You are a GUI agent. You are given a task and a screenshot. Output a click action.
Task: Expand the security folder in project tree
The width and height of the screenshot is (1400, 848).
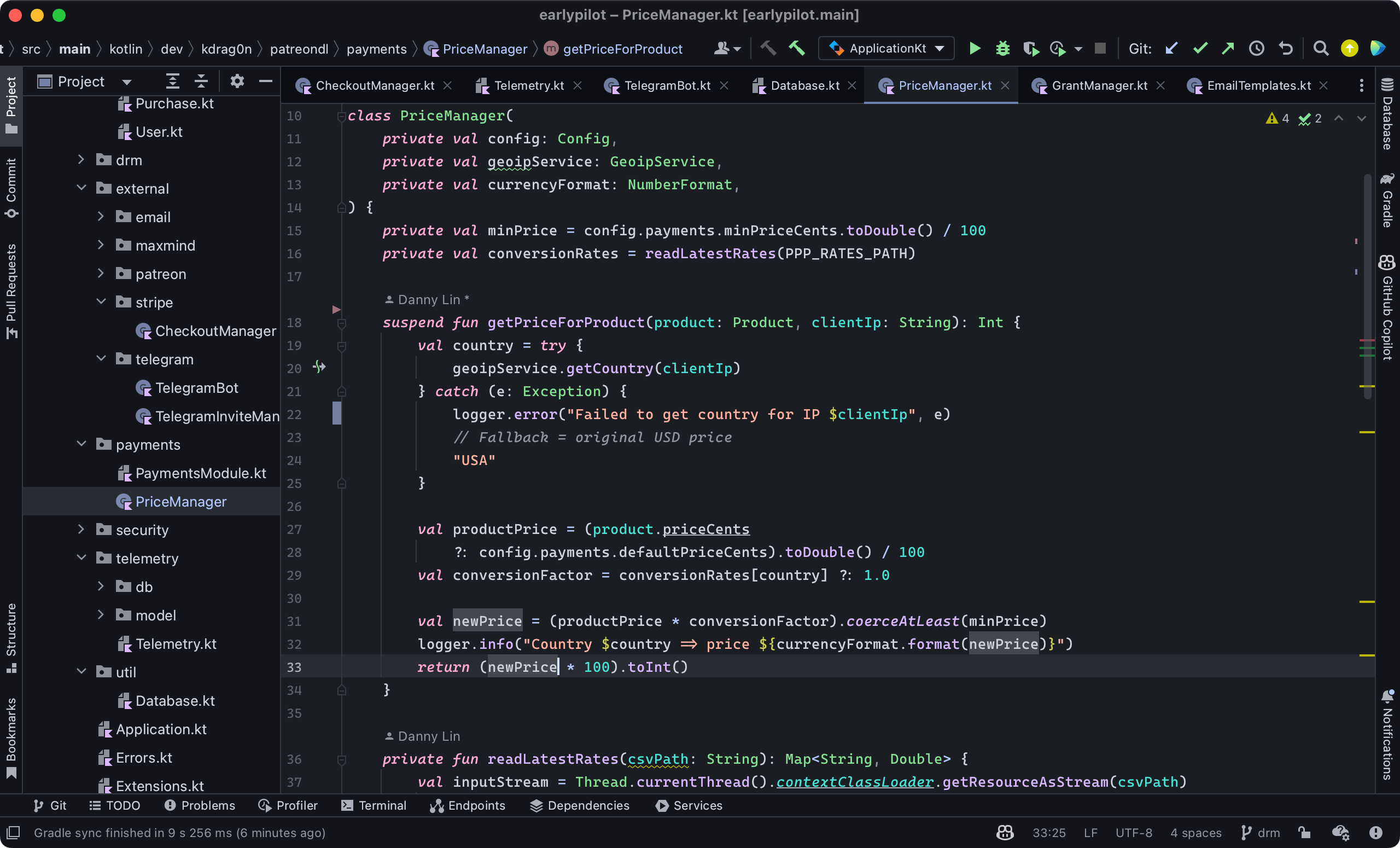pos(81,530)
